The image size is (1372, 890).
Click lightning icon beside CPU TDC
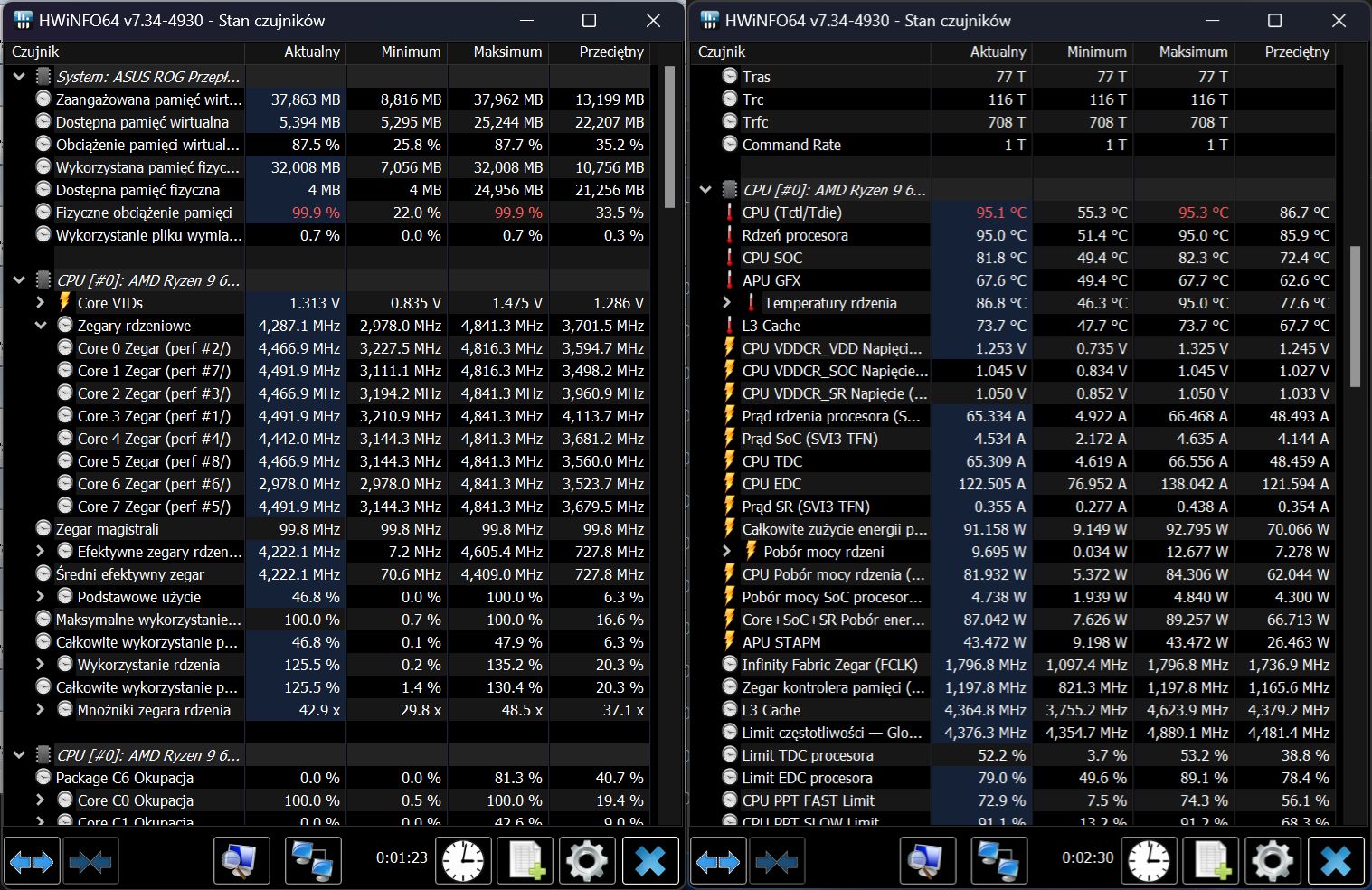[729, 461]
